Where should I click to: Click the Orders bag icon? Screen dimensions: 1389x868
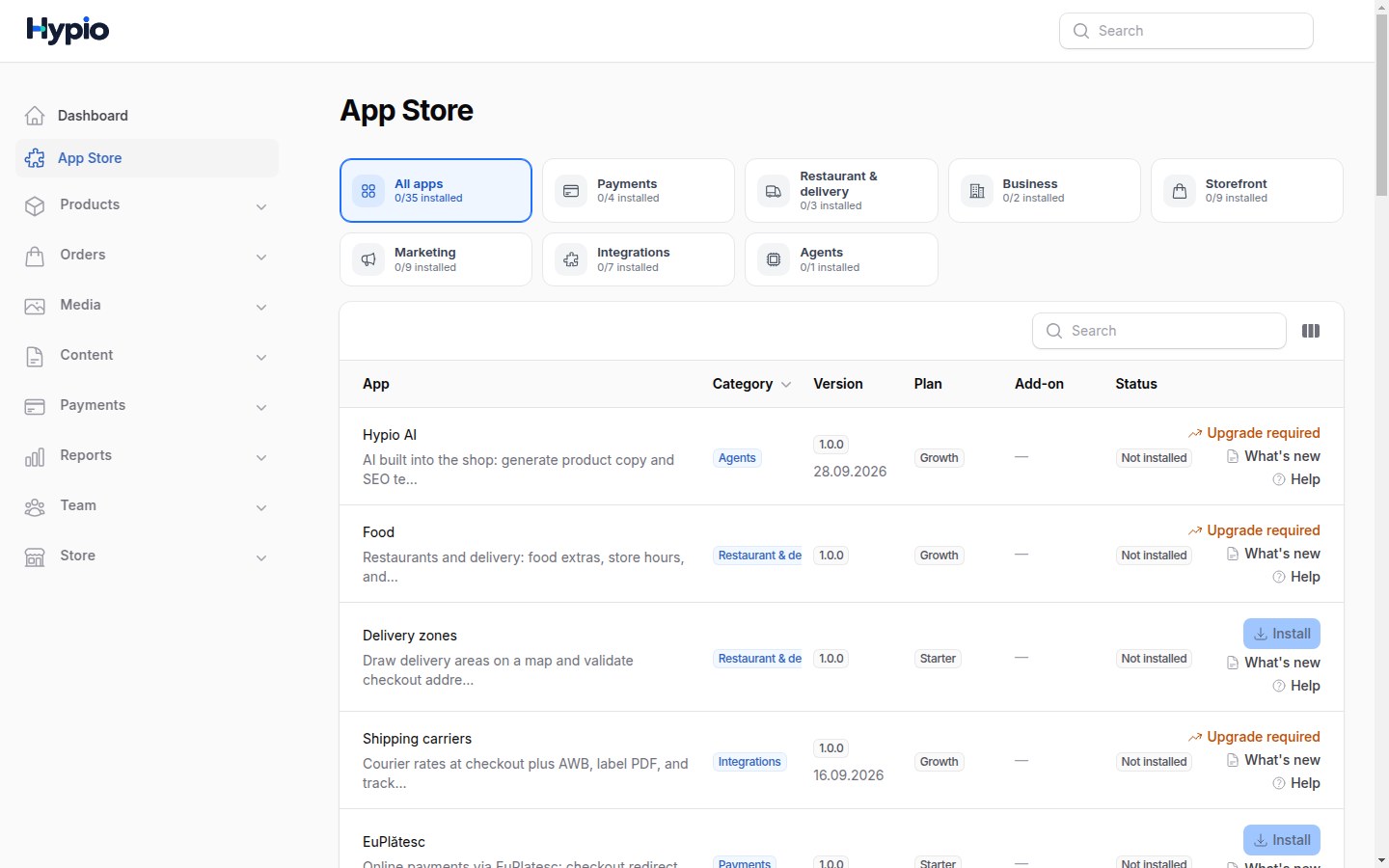tap(35, 256)
